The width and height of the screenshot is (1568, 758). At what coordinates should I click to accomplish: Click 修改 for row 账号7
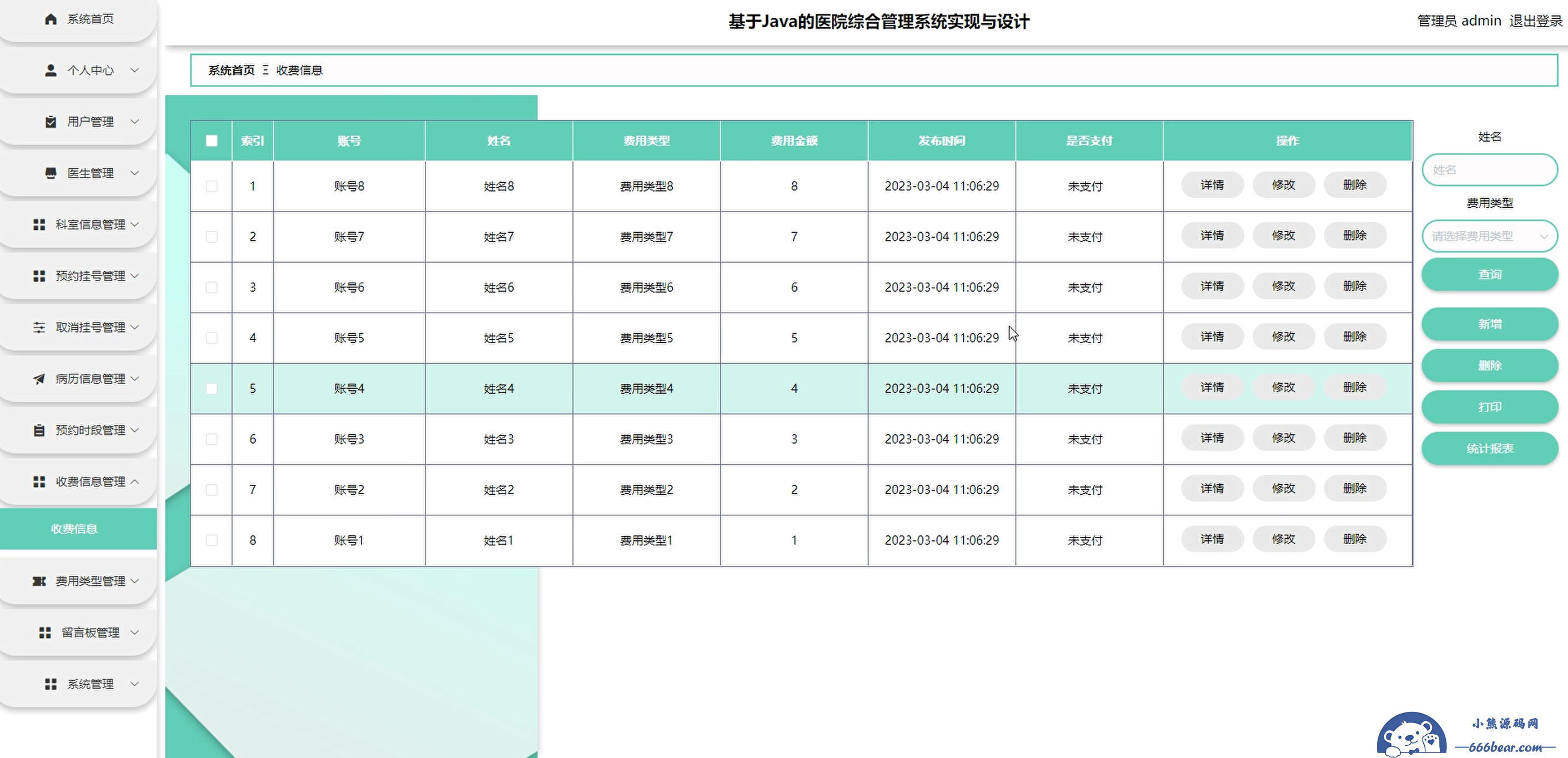1283,235
